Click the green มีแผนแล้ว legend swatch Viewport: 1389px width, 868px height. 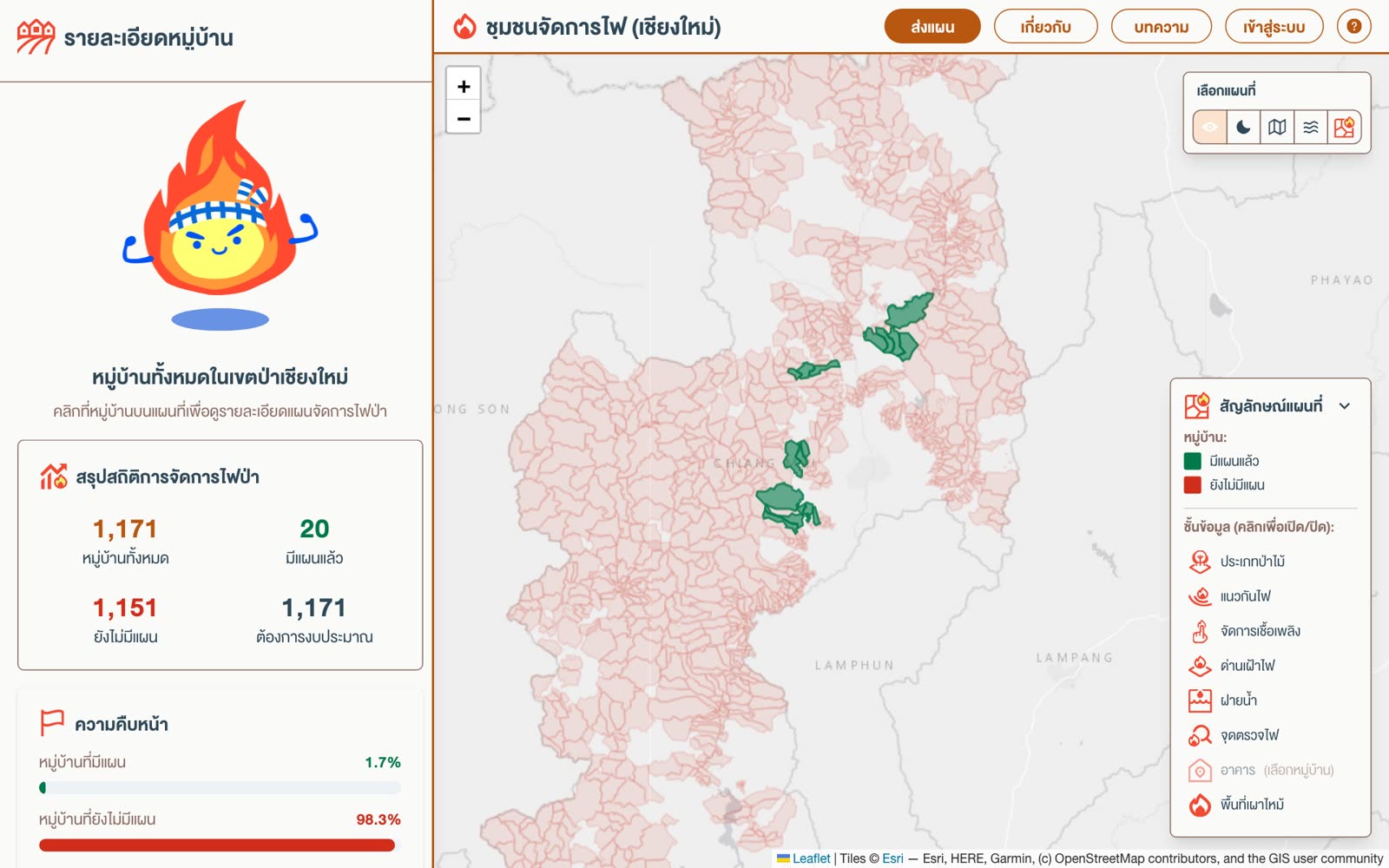pyautogui.click(x=1193, y=461)
